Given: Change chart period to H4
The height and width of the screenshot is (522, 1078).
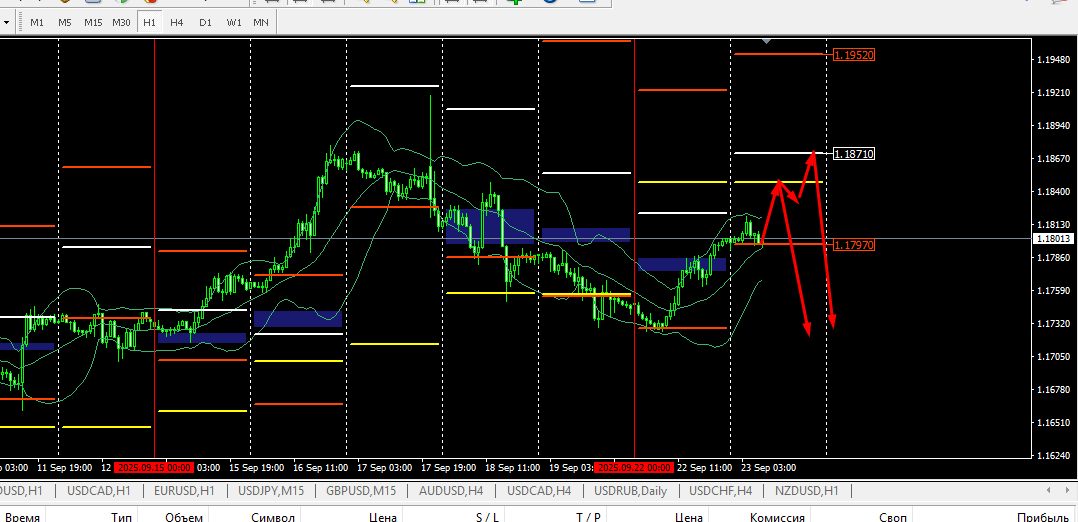Looking at the screenshot, I should [x=177, y=23].
